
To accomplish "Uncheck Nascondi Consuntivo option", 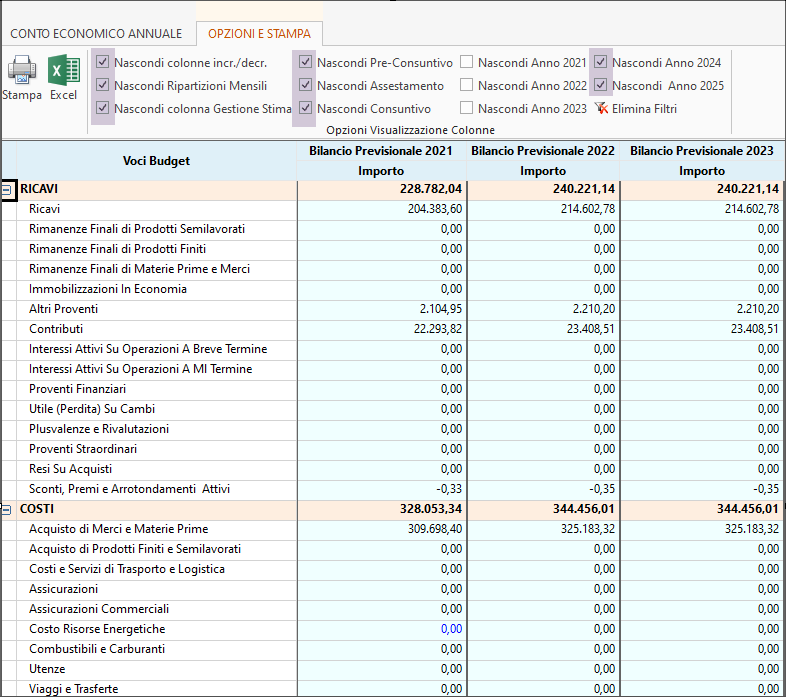I will tap(305, 108).
